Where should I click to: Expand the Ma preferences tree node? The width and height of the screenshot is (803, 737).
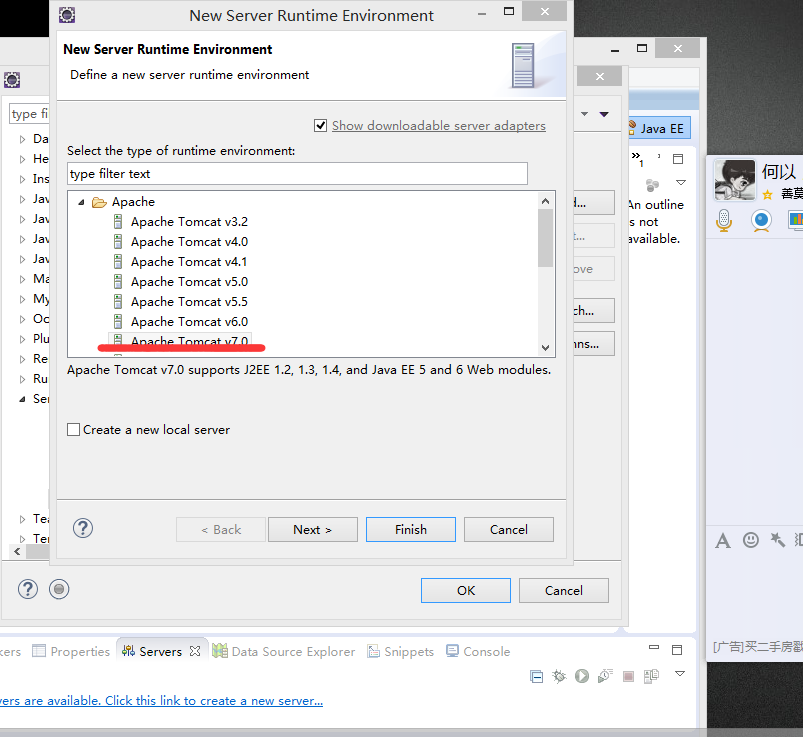[x=22, y=279]
